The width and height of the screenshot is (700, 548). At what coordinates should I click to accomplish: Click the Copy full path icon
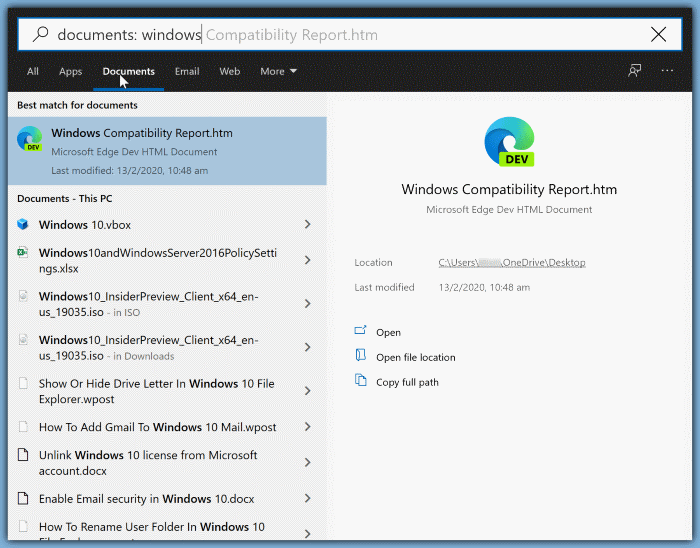(360, 380)
